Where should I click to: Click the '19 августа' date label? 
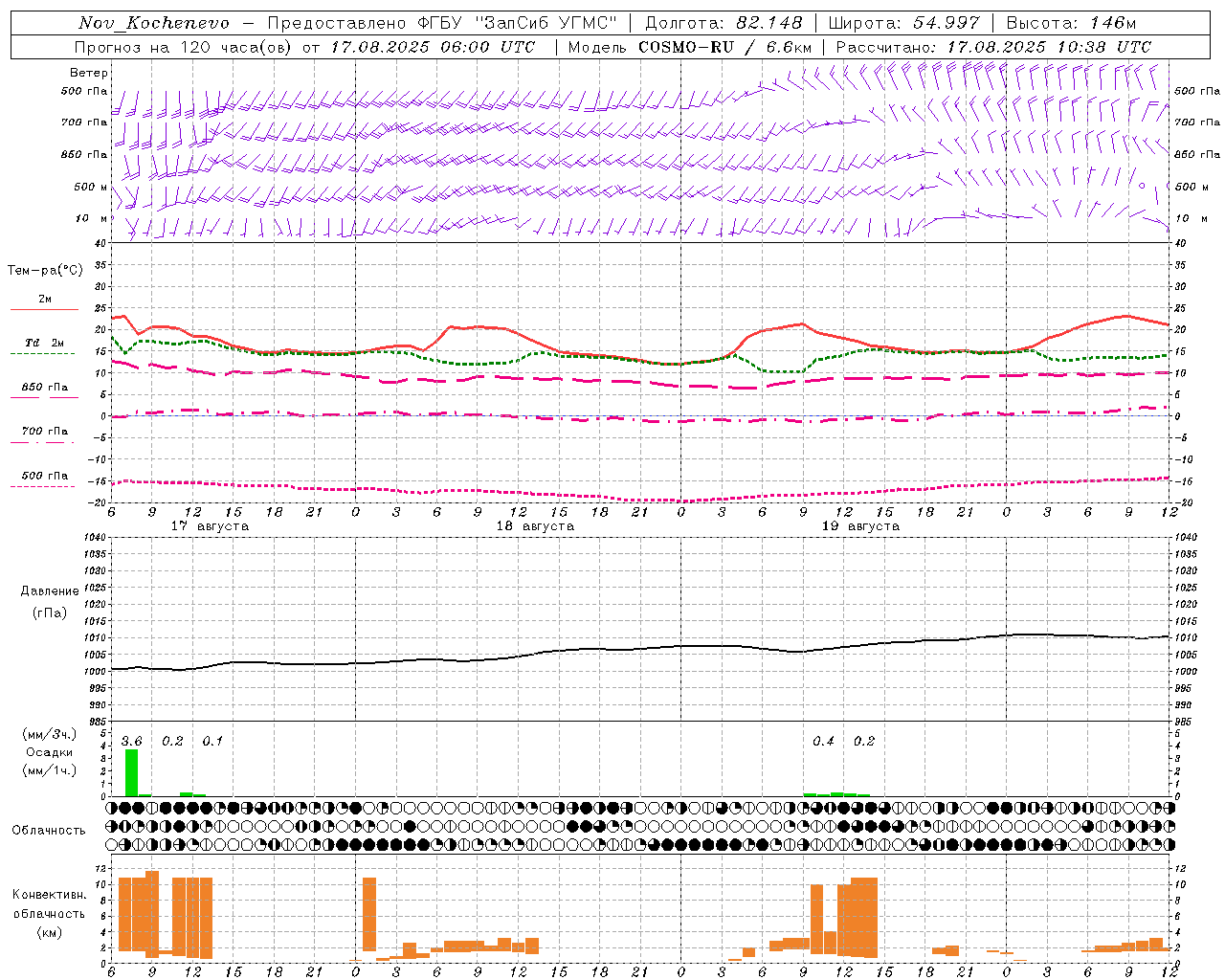tap(860, 526)
